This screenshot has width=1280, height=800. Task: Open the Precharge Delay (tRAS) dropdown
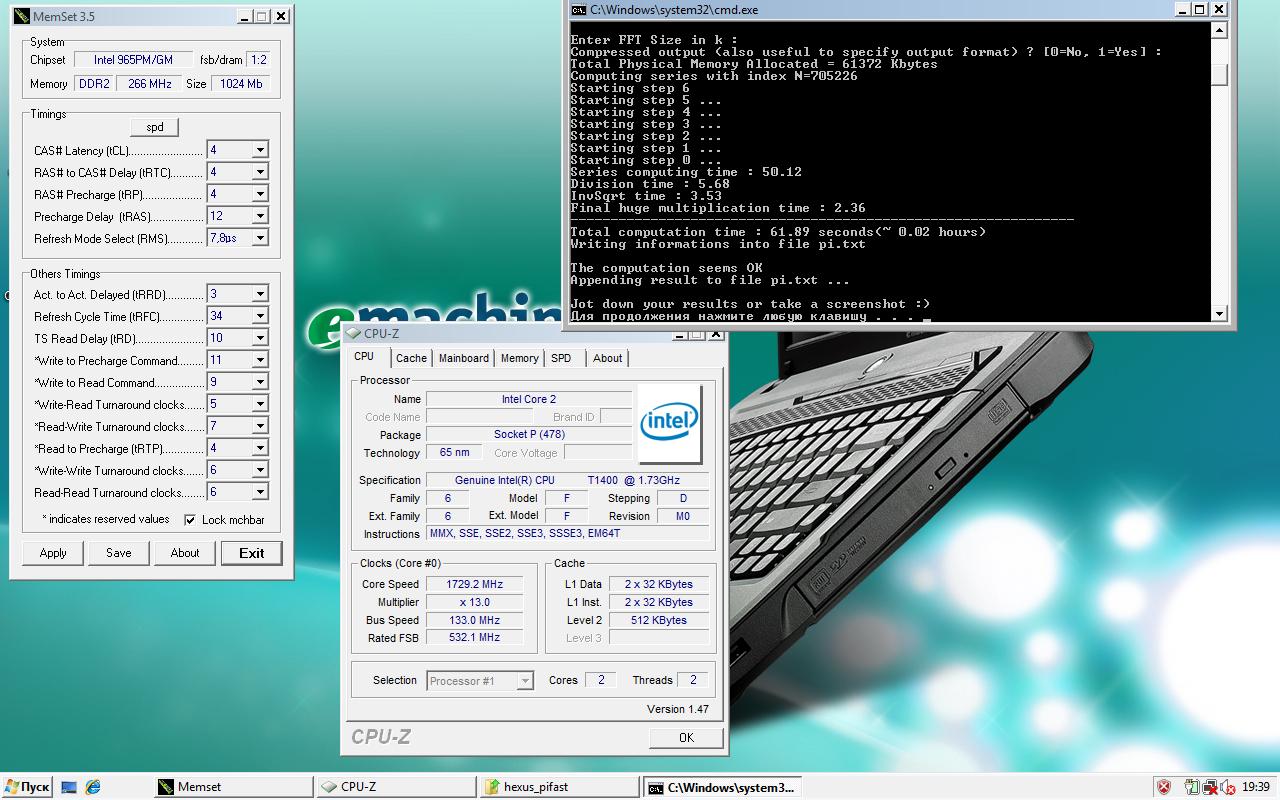tap(260, 216)
